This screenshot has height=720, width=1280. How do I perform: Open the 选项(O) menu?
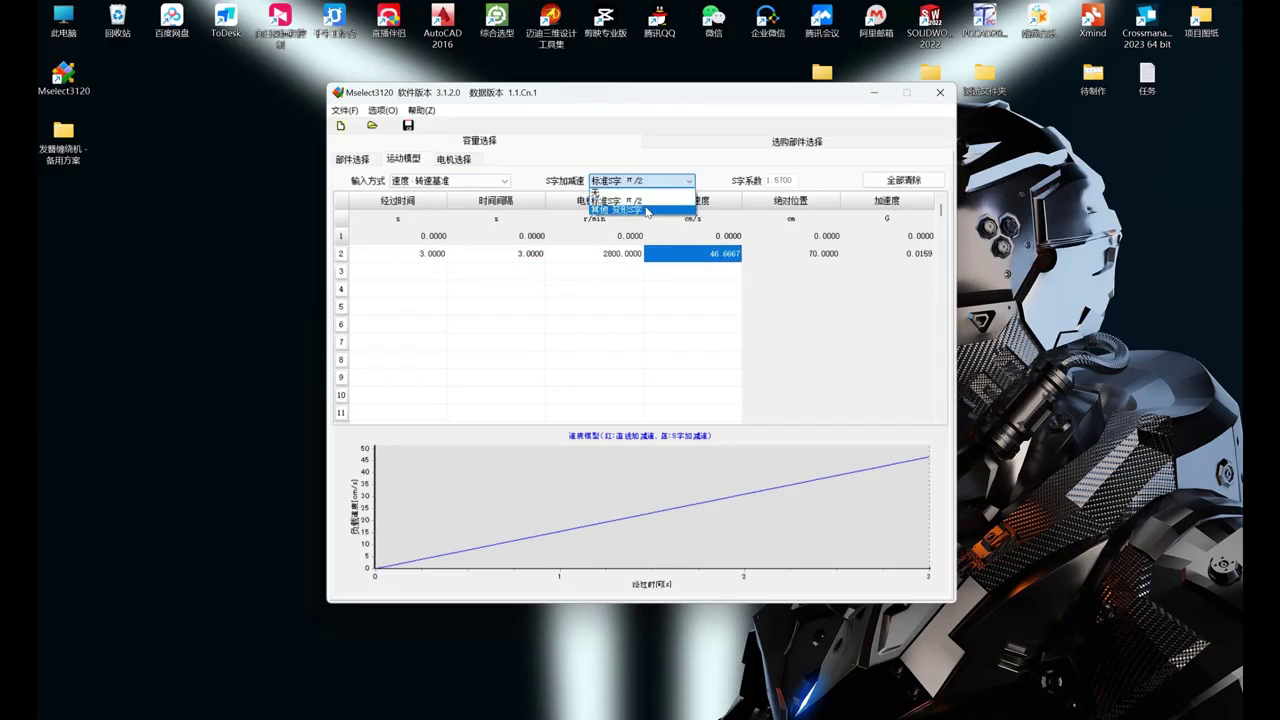click(382, 110)
